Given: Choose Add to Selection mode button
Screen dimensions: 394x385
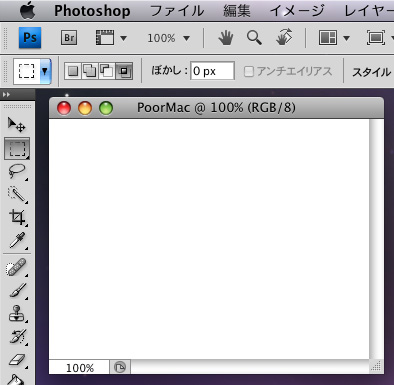Looking at the screenshot, I should [90, 71].
